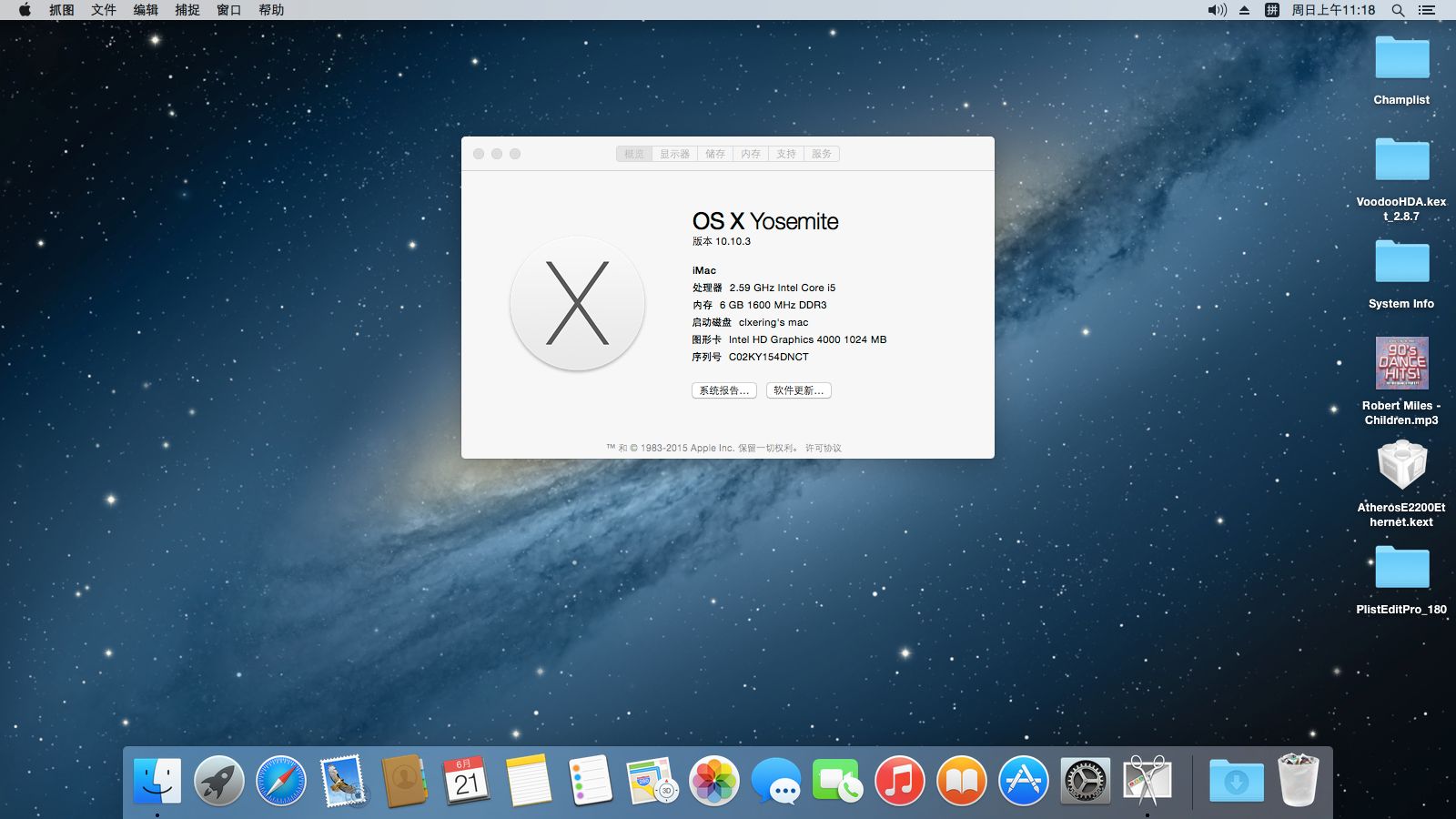Open Safari compass icon in dock
1456x819 pixels.
pyautogui.click(x=281, y=781)
